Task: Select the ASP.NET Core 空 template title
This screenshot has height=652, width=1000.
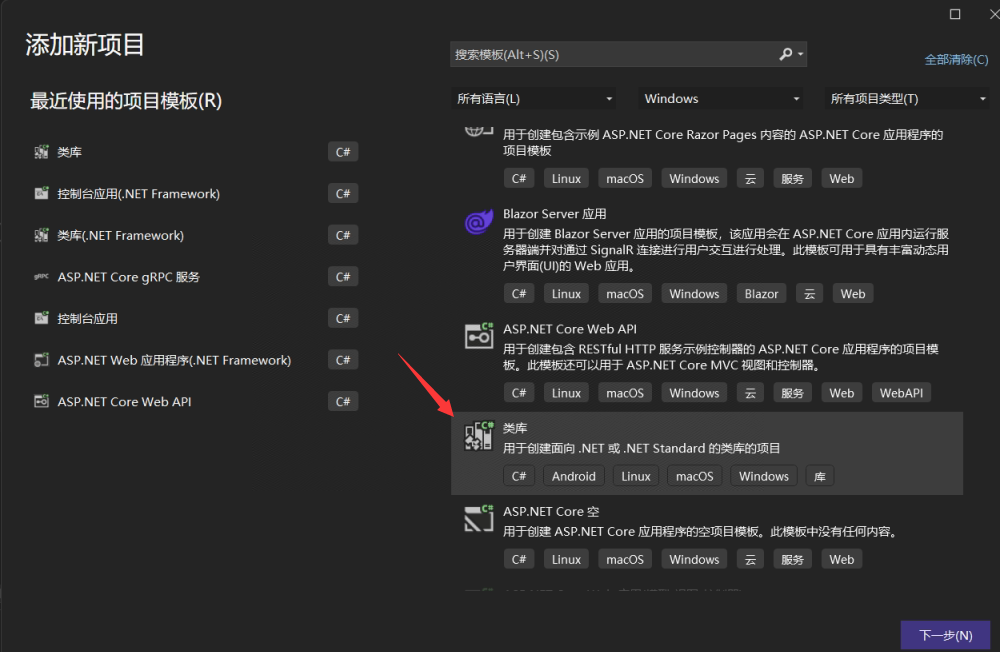Action: pos(551,511)
